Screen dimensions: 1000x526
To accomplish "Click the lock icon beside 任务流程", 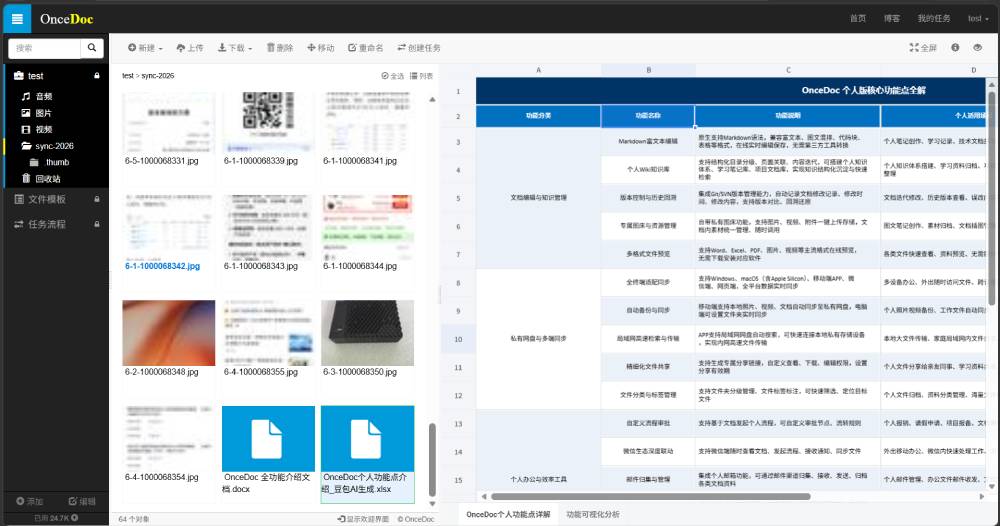I will (97, 224).
